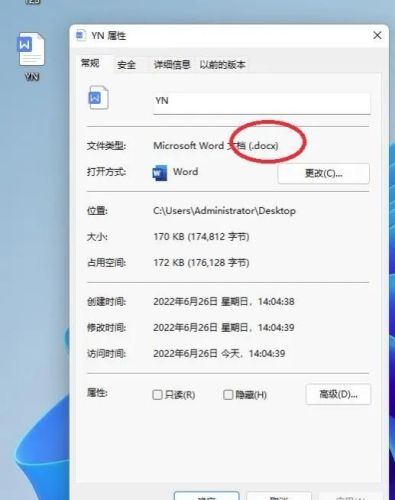This screenshot has height=500, width=395.
Task: Click the YN file name field
Action: 262,102
